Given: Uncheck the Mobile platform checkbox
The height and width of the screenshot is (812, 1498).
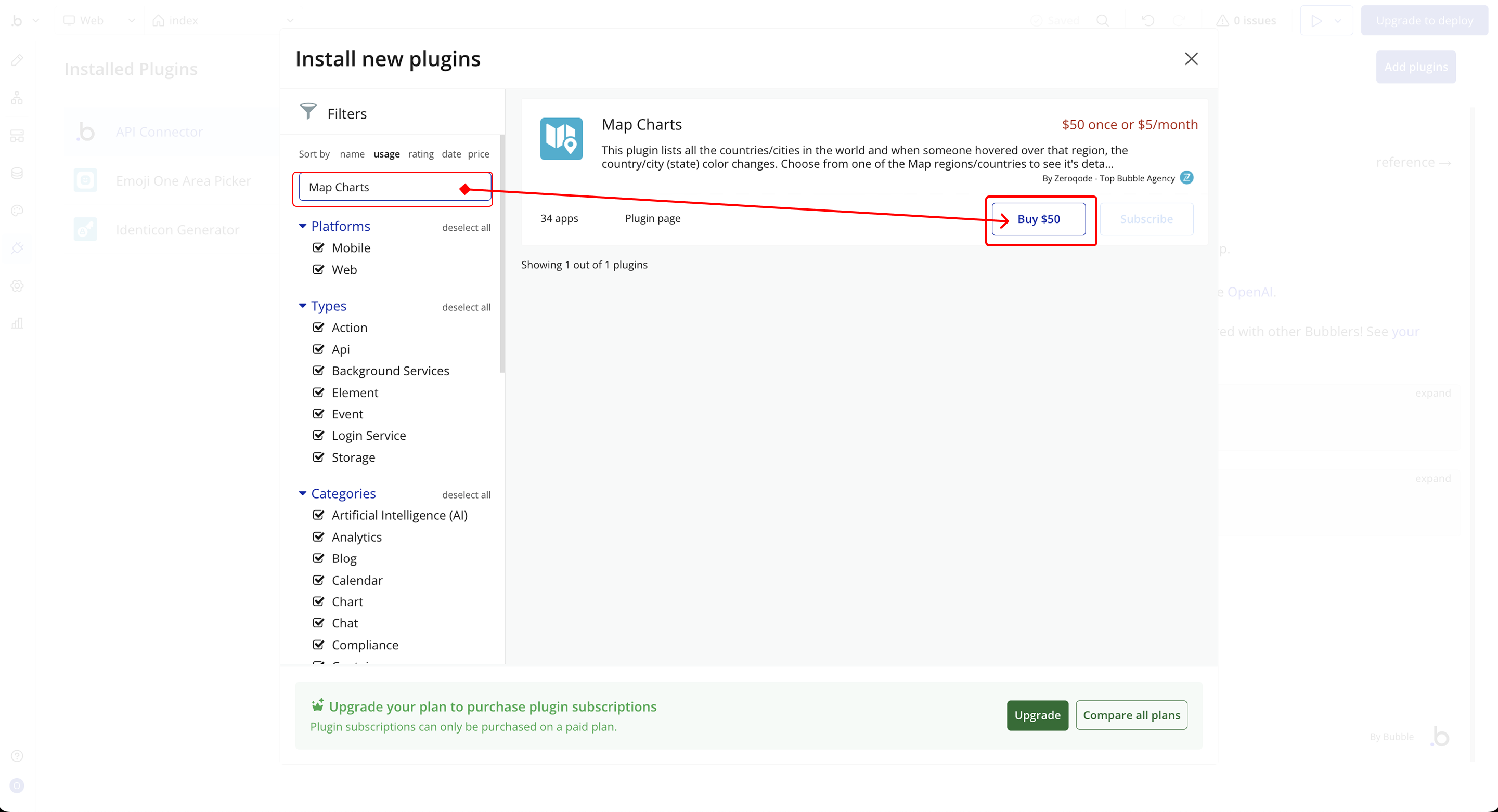Looking at the screenshot, I should pos(318,247).
